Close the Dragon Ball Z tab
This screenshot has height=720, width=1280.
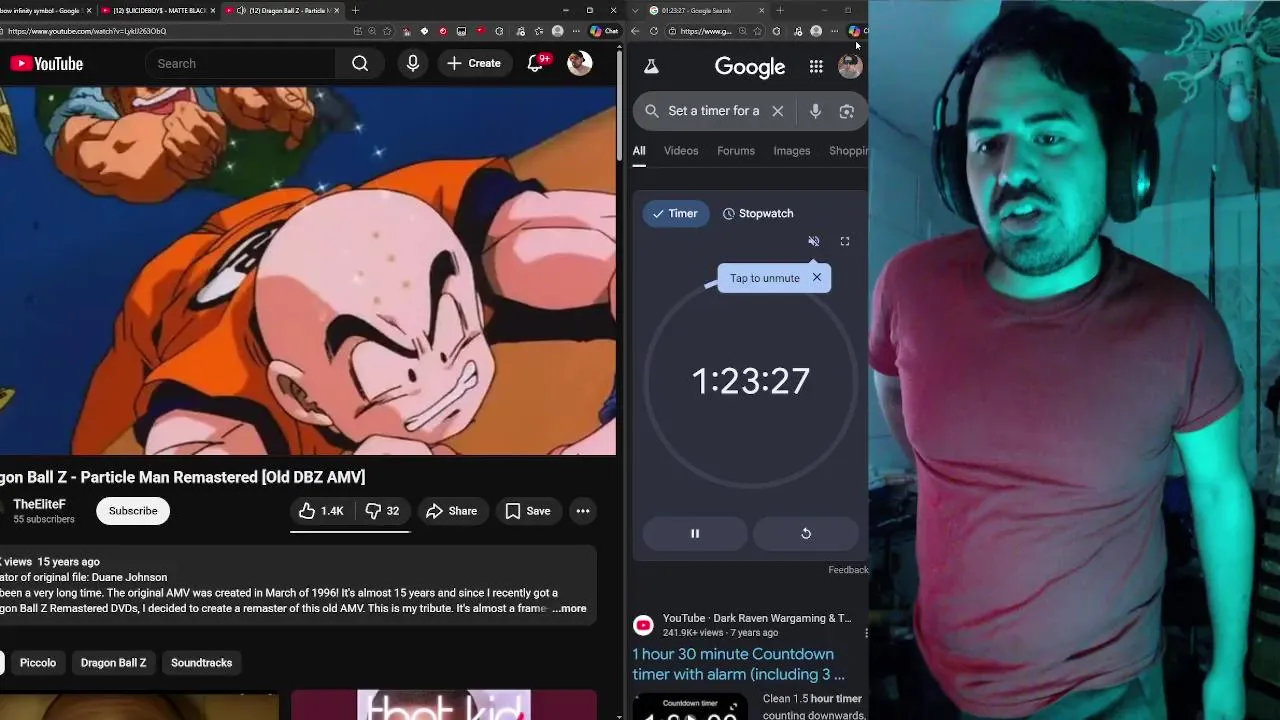pyautogui.click(x=336, y=10)
